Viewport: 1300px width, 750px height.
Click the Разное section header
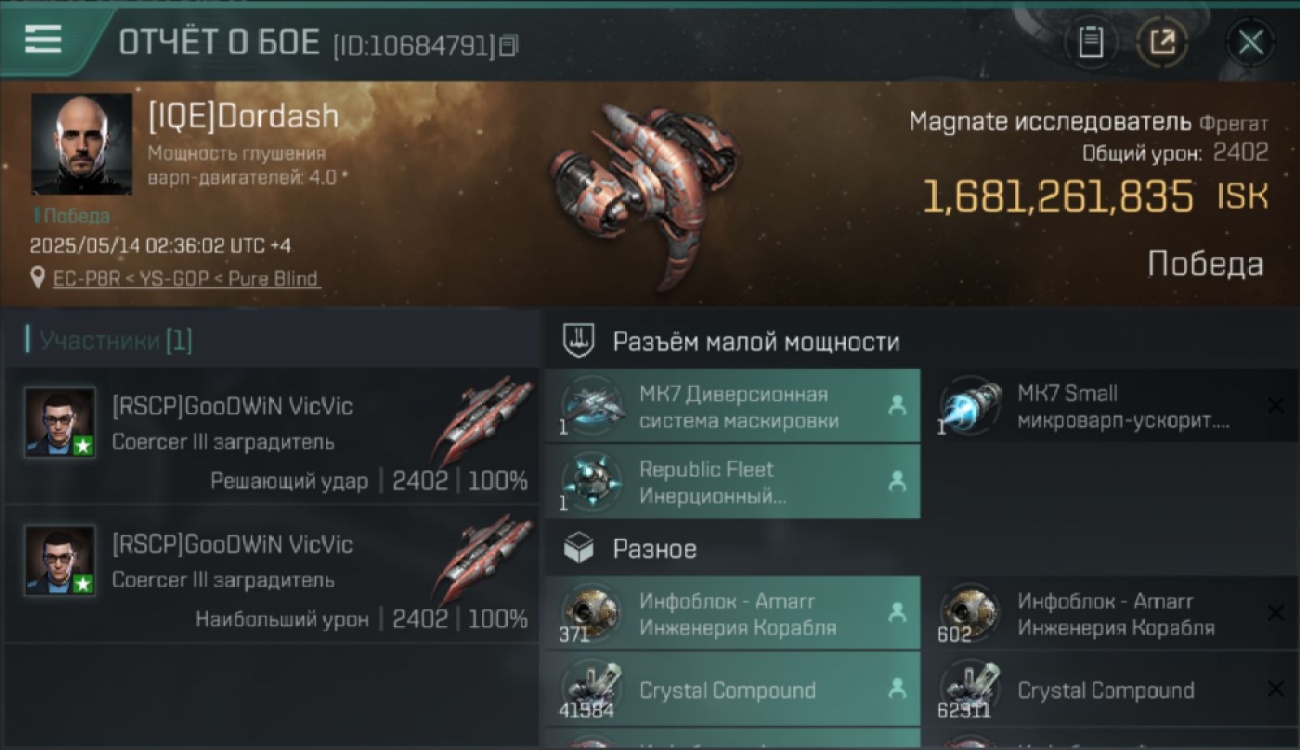pos(655,549)
